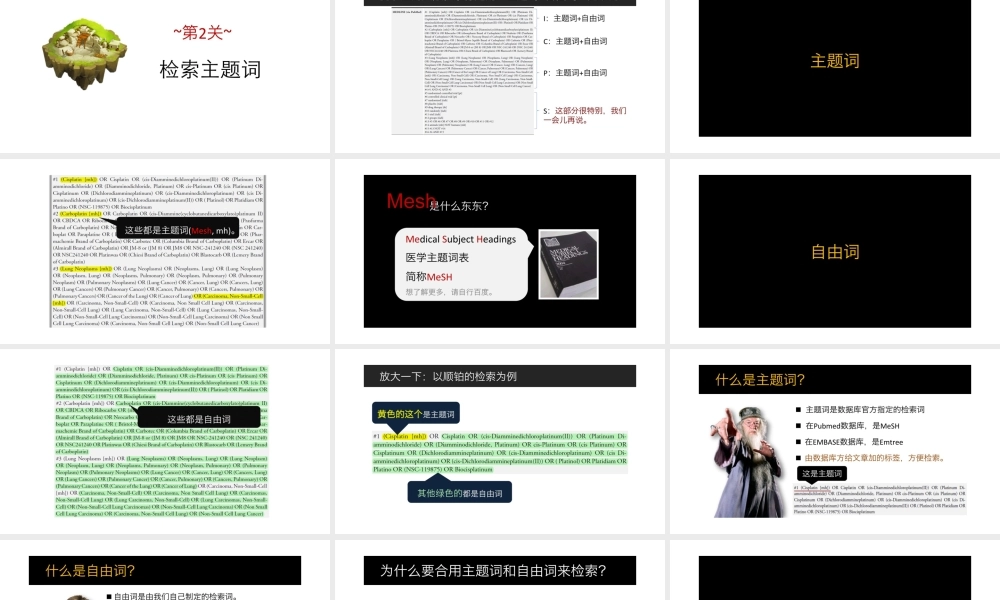1000x600 pixels.
Task: Open the slide listing I, C, P, S items
Action: click(500, 68)
